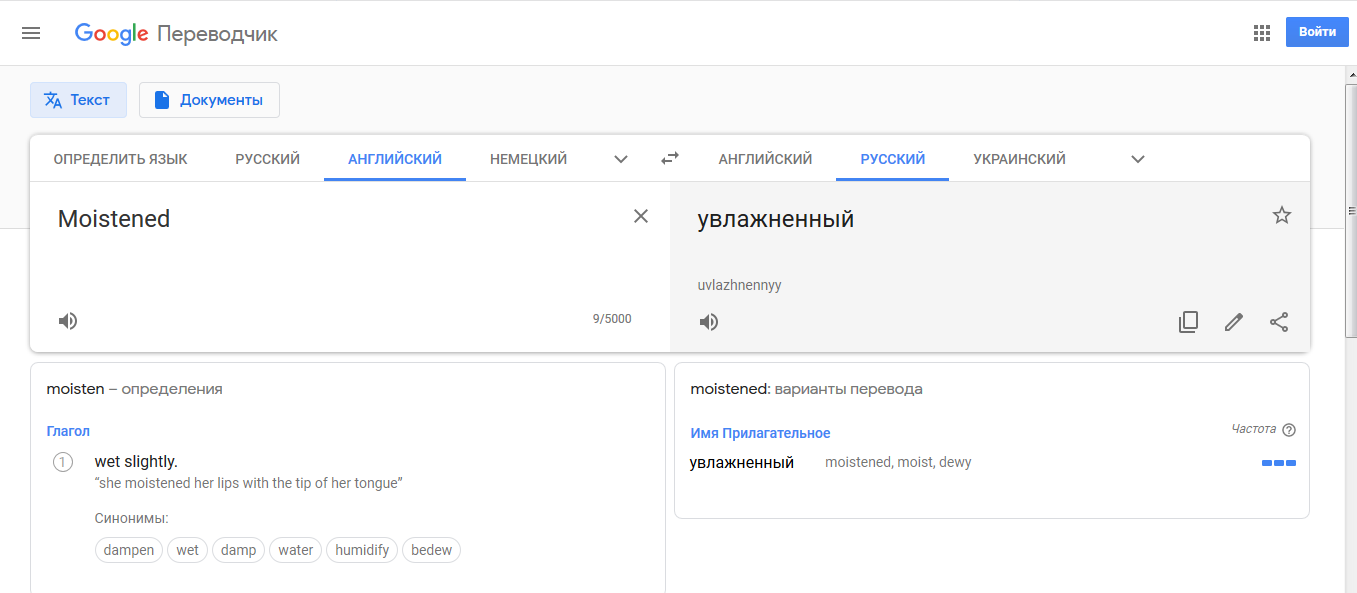Screen dimensions: 1357x593
Task: Choose Украинский as target language
Action: (1020, 159)
